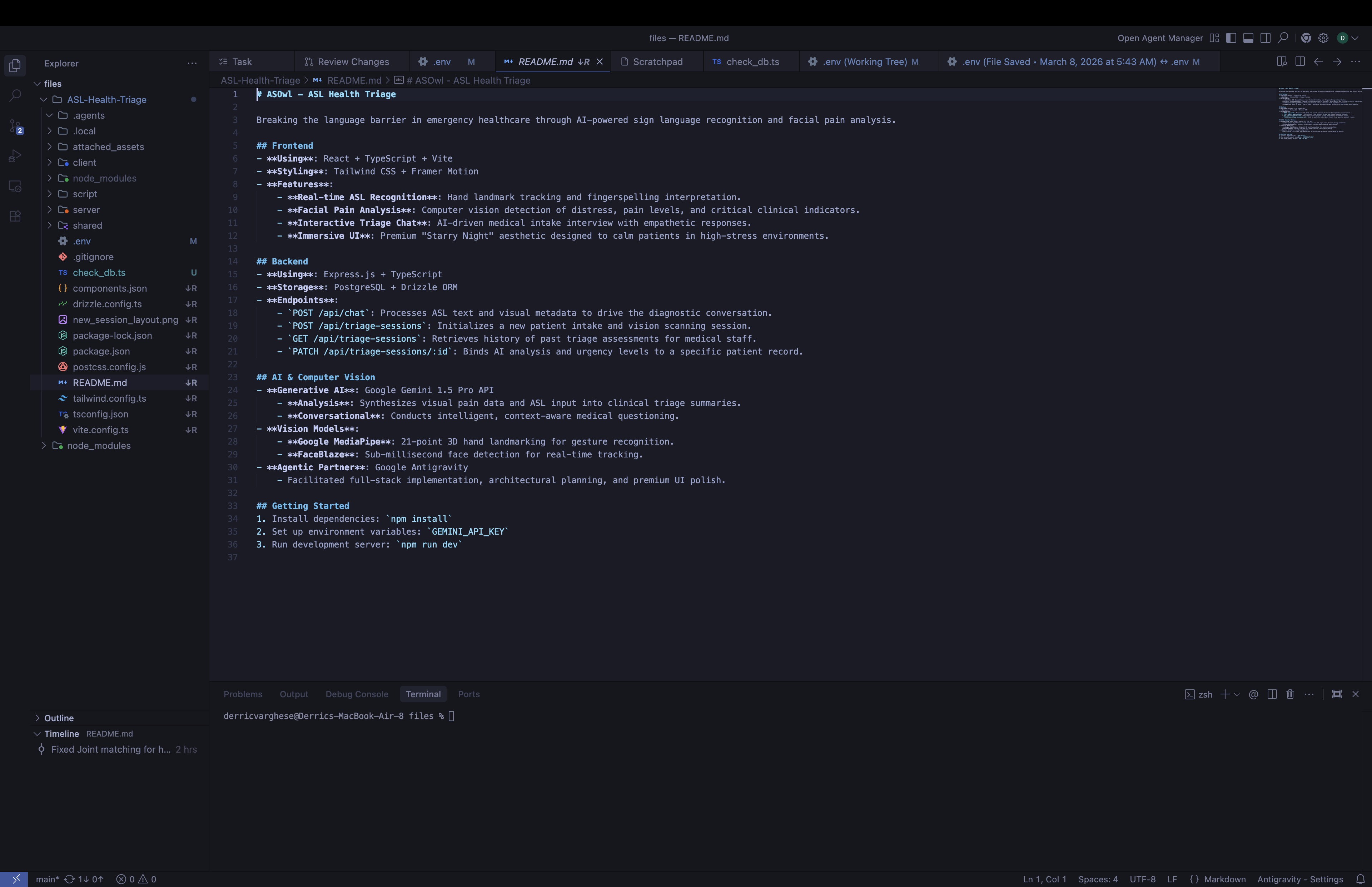
Task: Click the notifications bell in status bar
Action: [x=1360, y=879]
